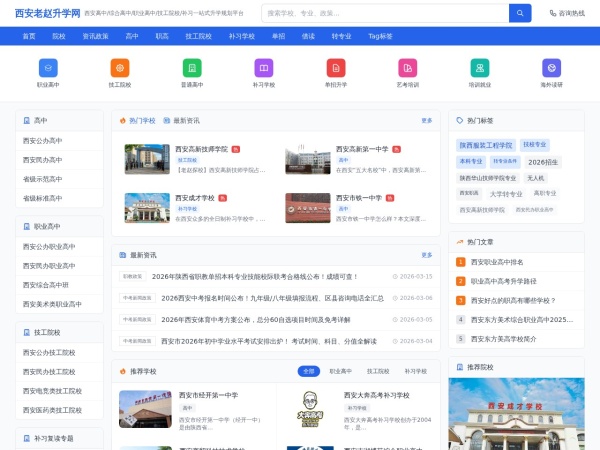The width and height of the screenshot is (600, 450).
Task: Open news 2026年陕西省职教单招本科专业技能校际联考
Action: [254, 276]
